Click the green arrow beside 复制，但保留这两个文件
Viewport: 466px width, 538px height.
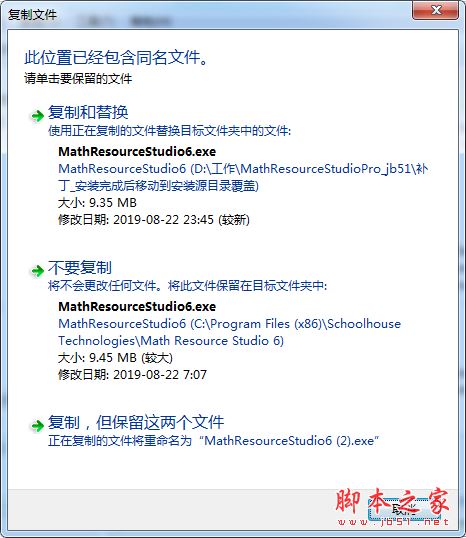37,425
